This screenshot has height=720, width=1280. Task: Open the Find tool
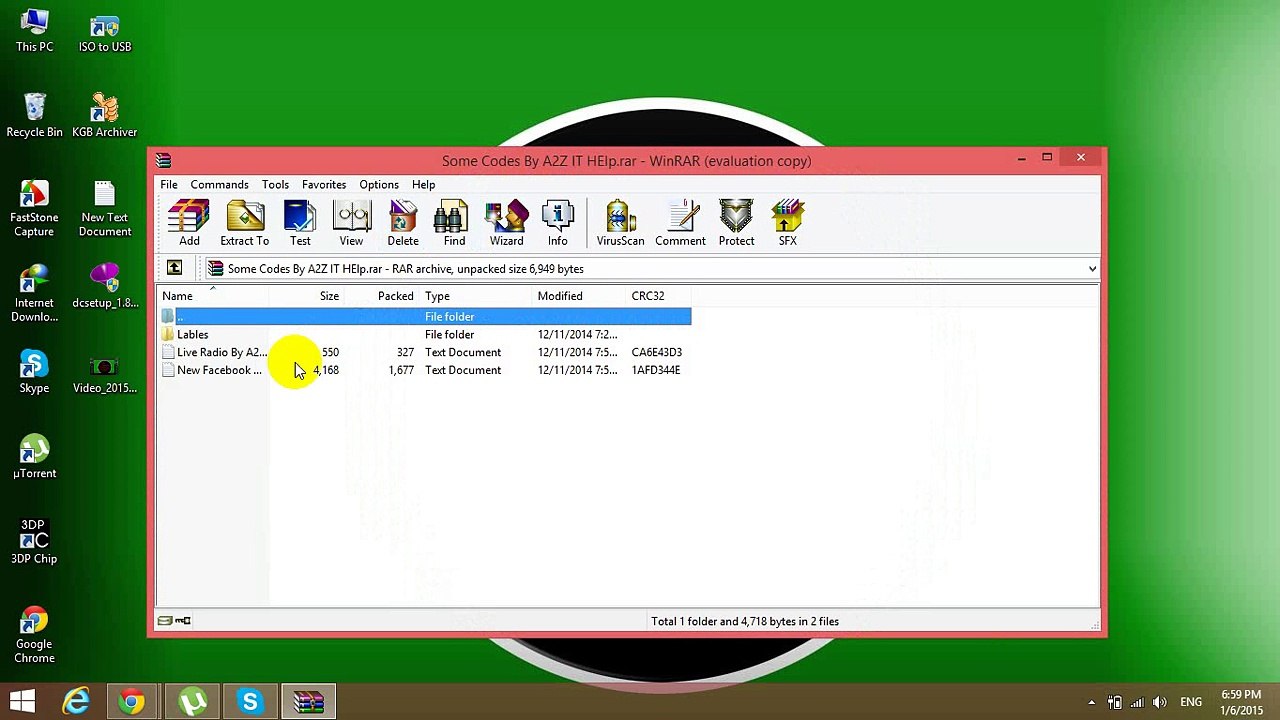[454, 223]
